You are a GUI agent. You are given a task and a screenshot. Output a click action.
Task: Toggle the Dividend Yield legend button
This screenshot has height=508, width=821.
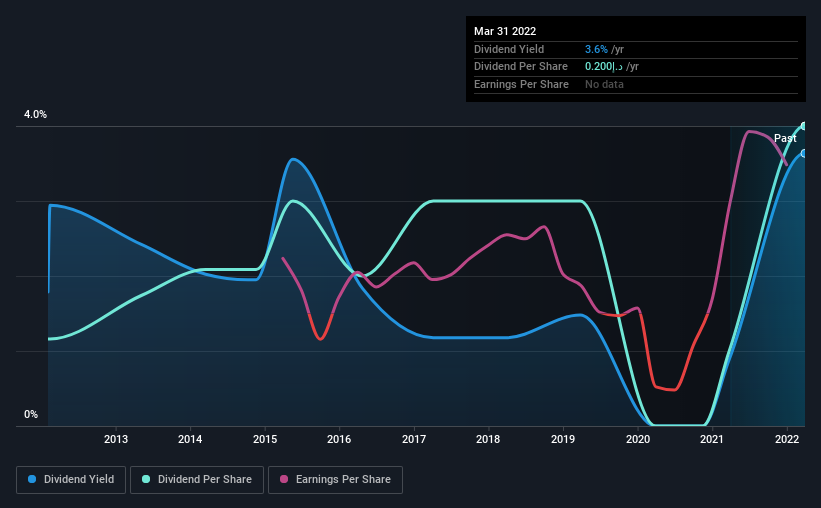coord(71,480)
